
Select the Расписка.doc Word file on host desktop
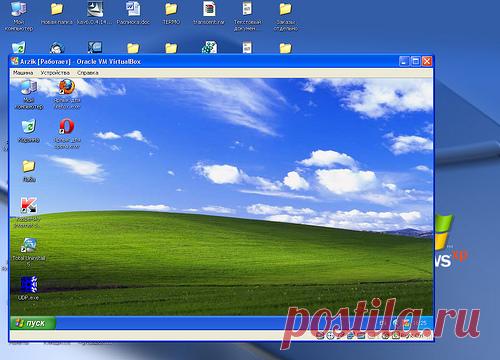click(133, 9)
